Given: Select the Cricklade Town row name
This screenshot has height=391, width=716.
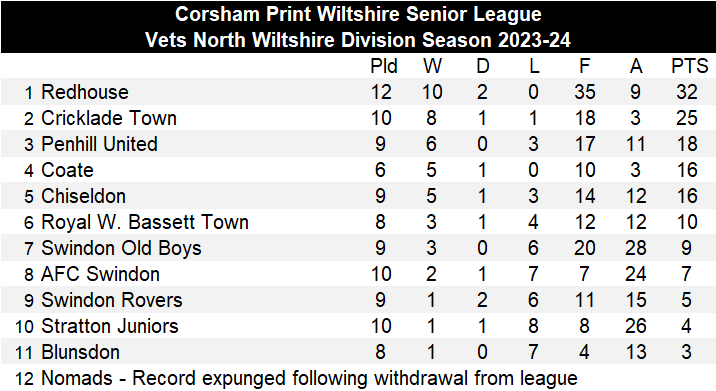Looking at the screenshot, I should coord(109,118).
